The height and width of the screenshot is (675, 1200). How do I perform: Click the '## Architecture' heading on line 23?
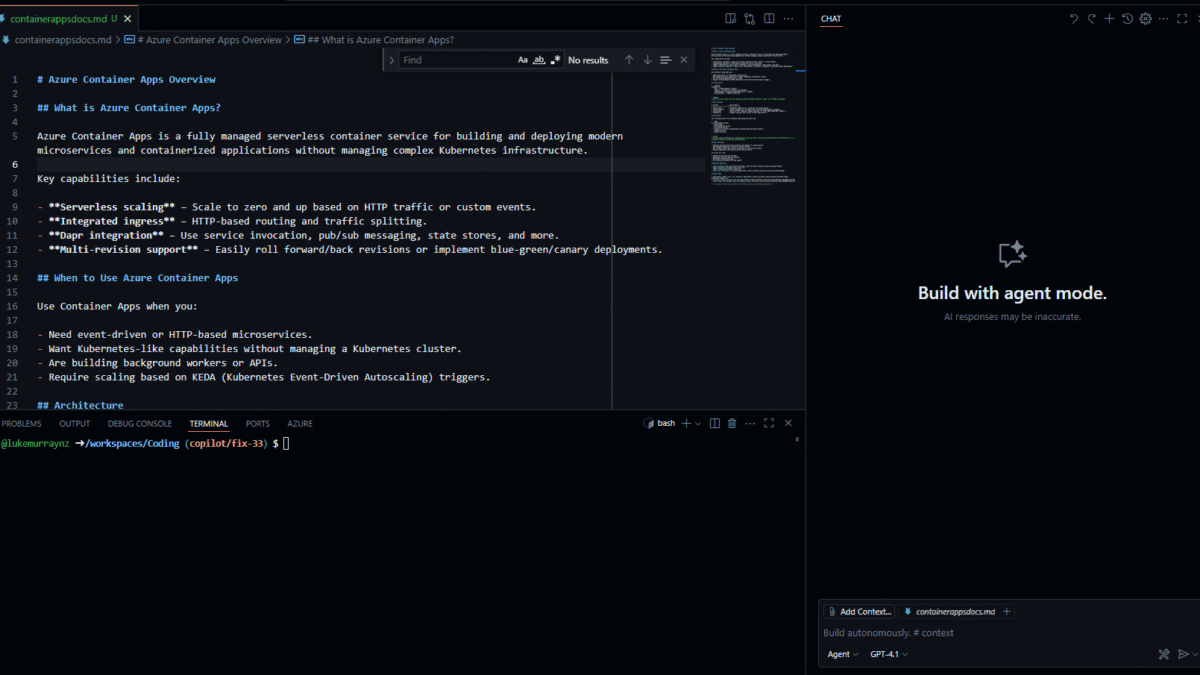(80, 406)
